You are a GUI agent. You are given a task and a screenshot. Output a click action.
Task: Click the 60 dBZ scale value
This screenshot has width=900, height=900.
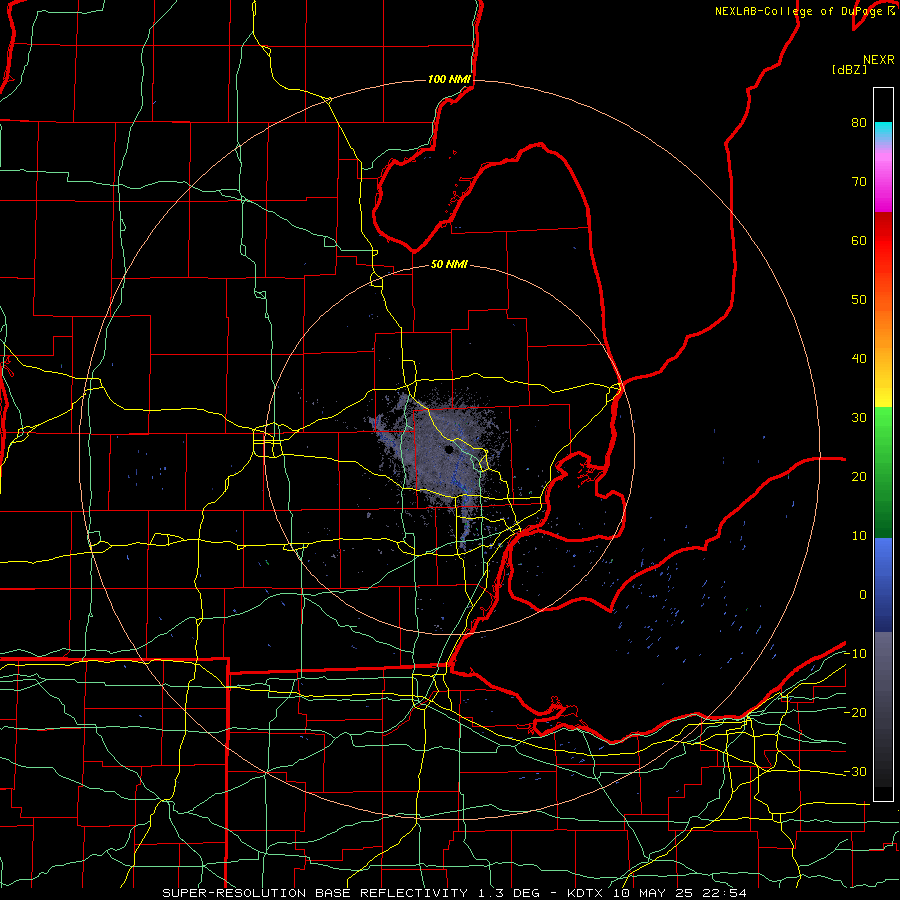859,240
